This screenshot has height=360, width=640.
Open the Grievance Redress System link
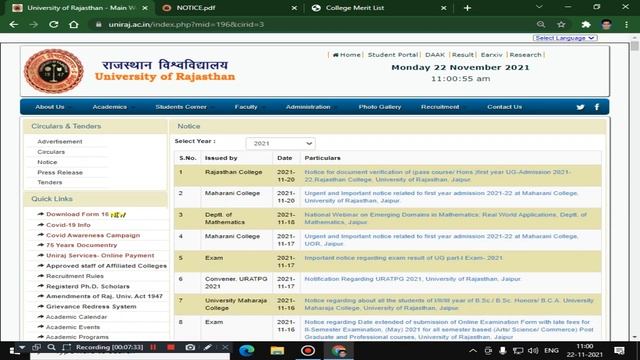(91, 307)
